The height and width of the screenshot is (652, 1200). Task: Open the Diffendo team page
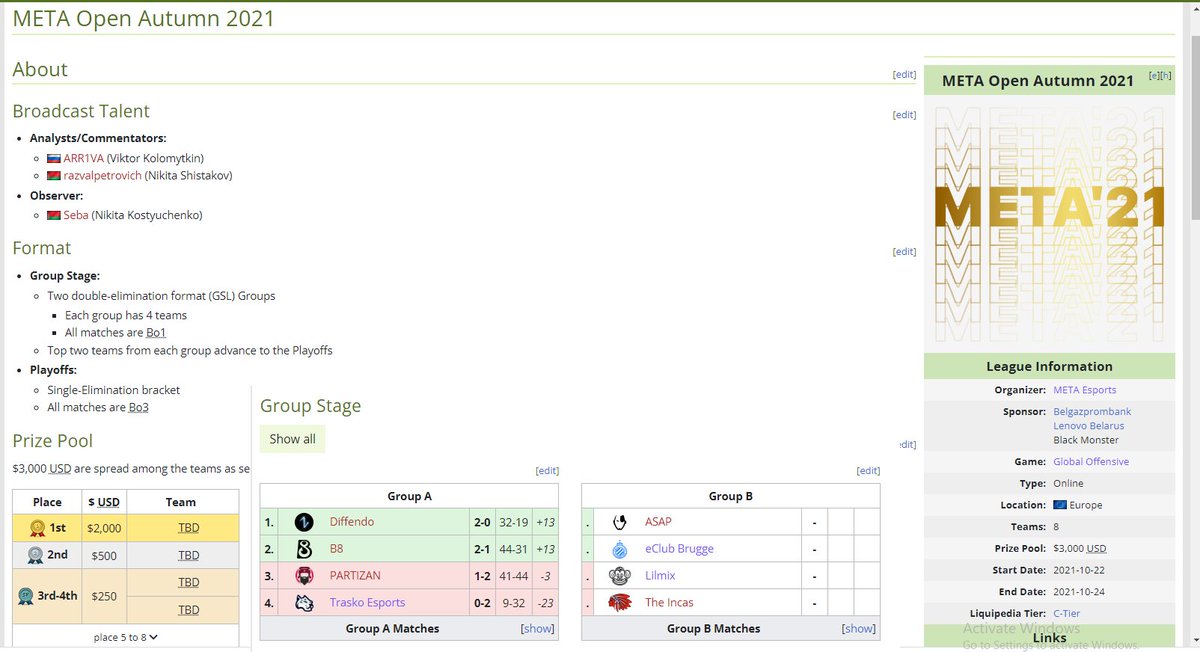point(352,522)
